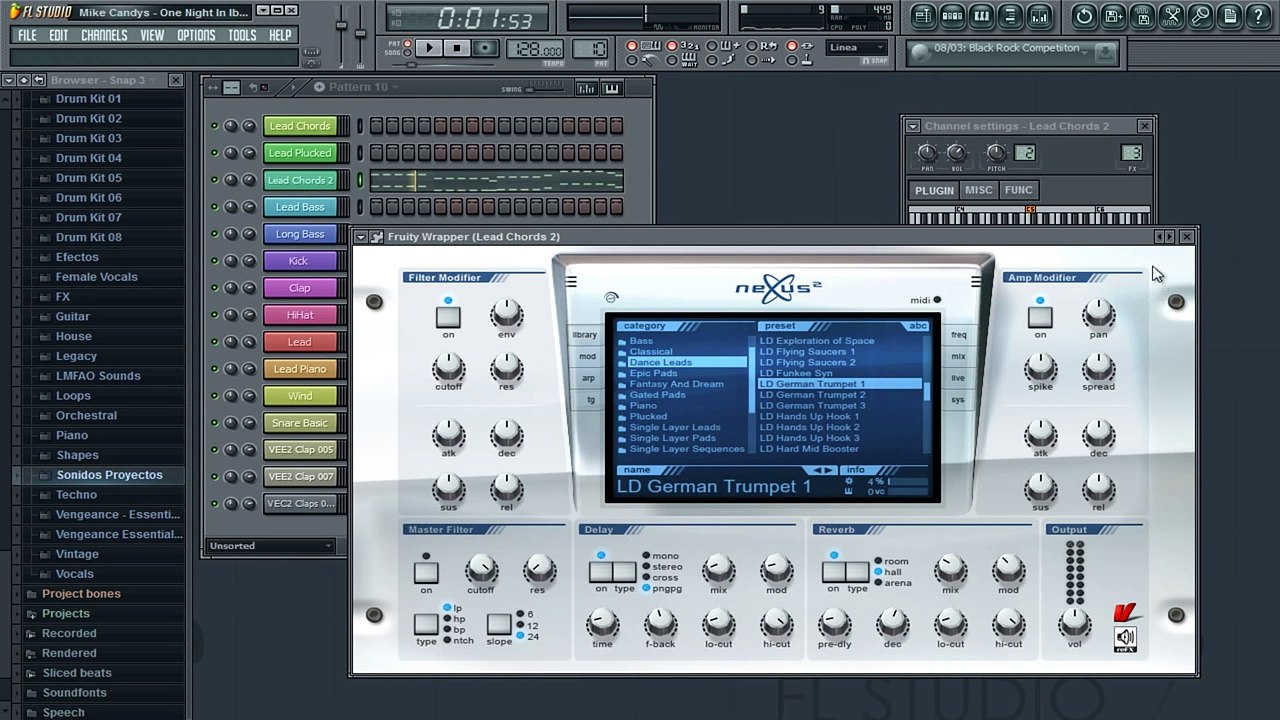Open the playlist view from top toolbar

click(923, 16)
